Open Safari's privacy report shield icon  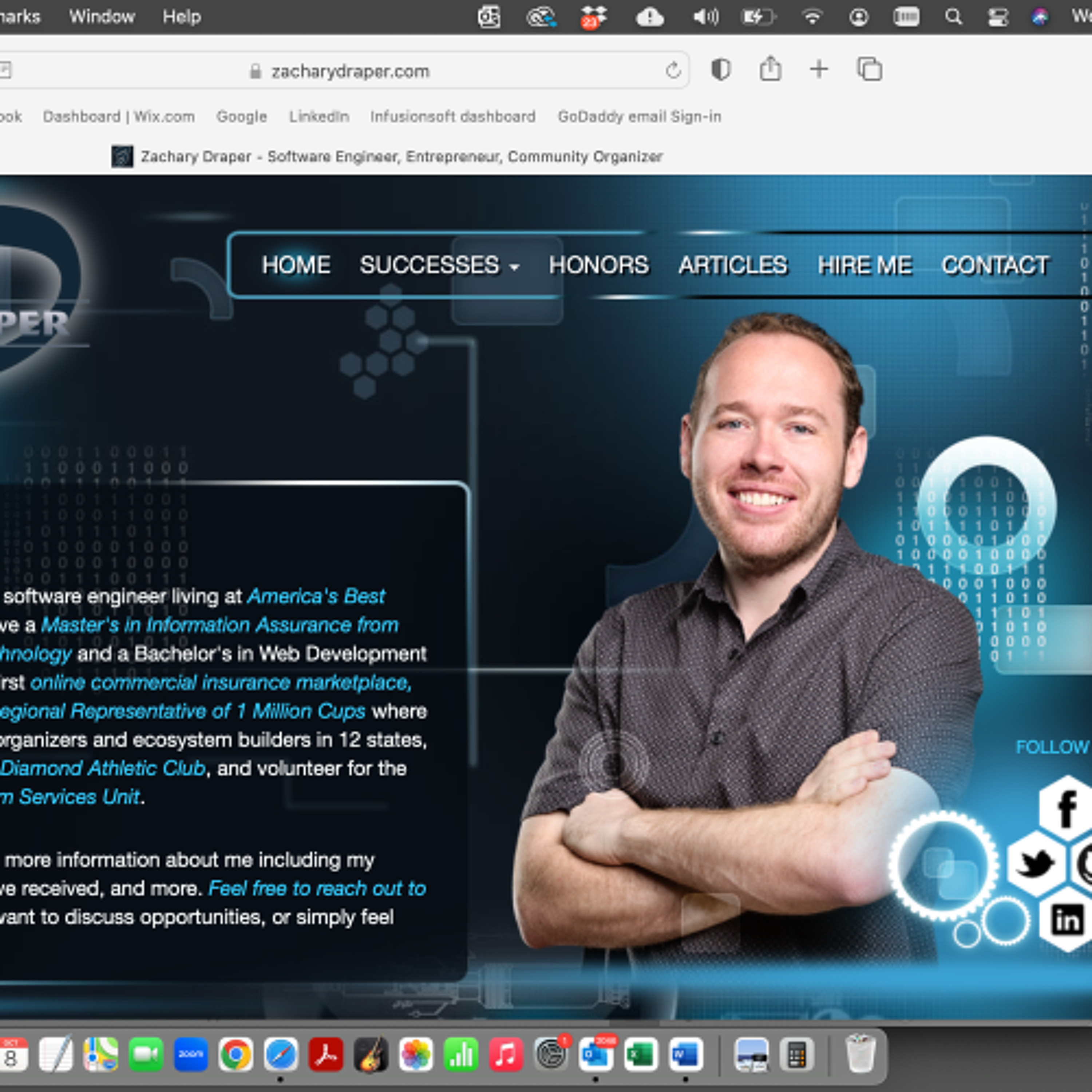pos(721,70)
